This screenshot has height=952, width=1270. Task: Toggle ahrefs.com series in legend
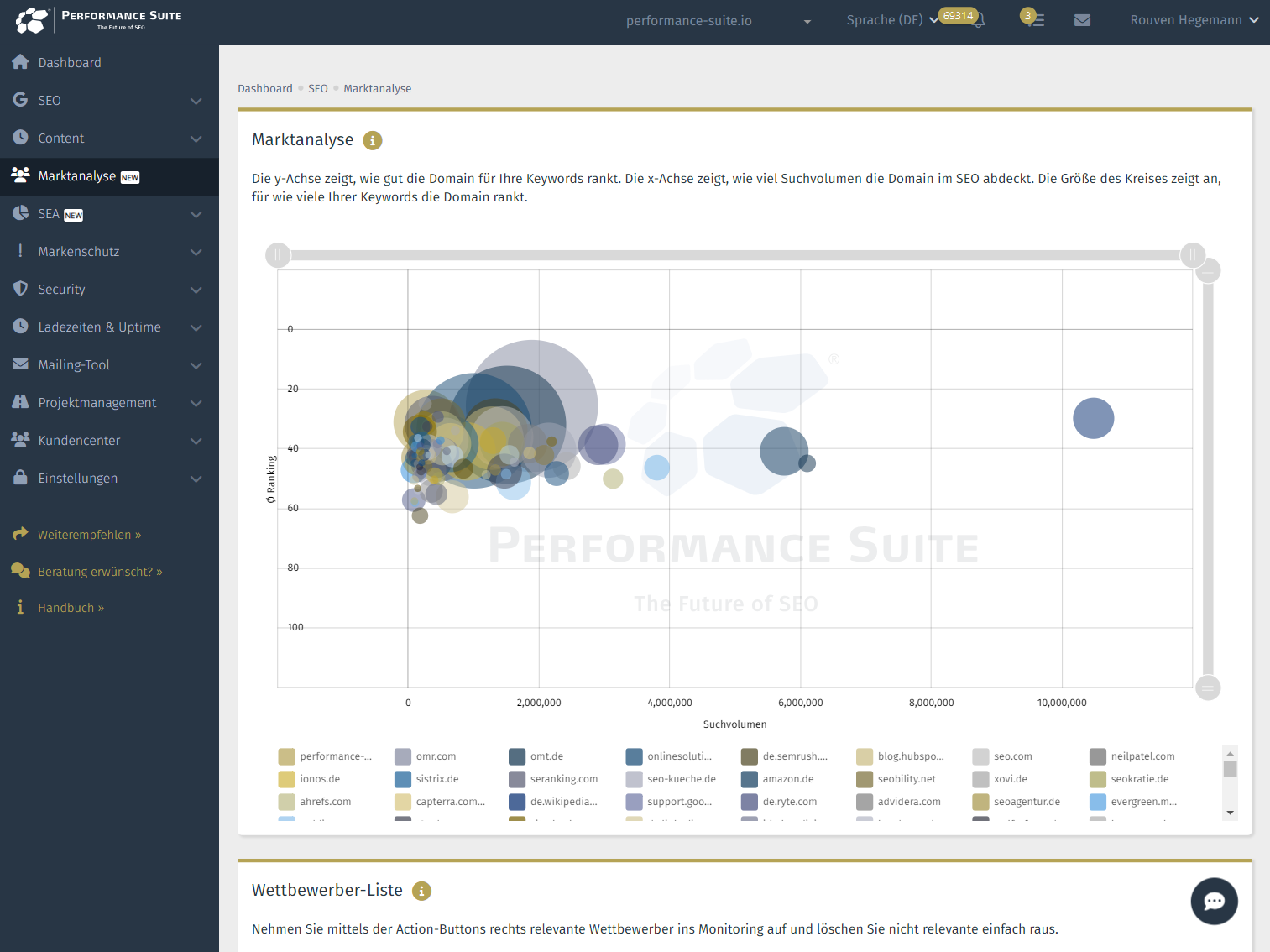tap(315, 802)
